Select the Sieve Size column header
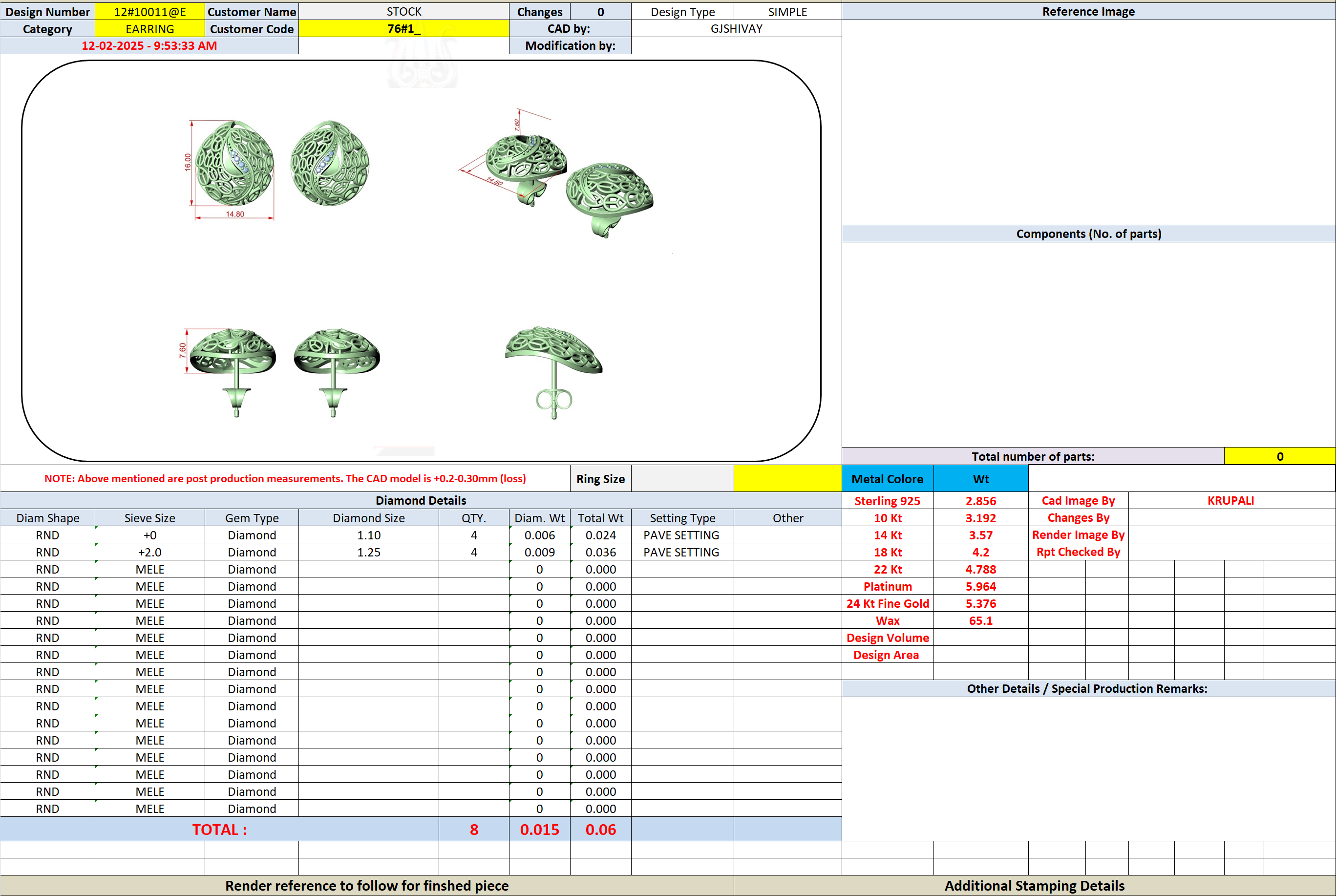This screenshot has height=896, width=1336. point(149,518)
